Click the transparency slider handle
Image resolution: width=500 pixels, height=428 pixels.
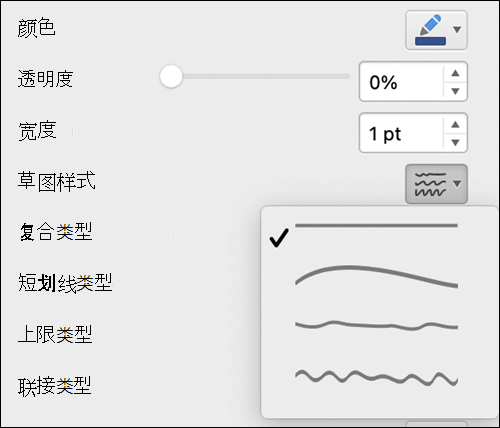tap(171, 76)
